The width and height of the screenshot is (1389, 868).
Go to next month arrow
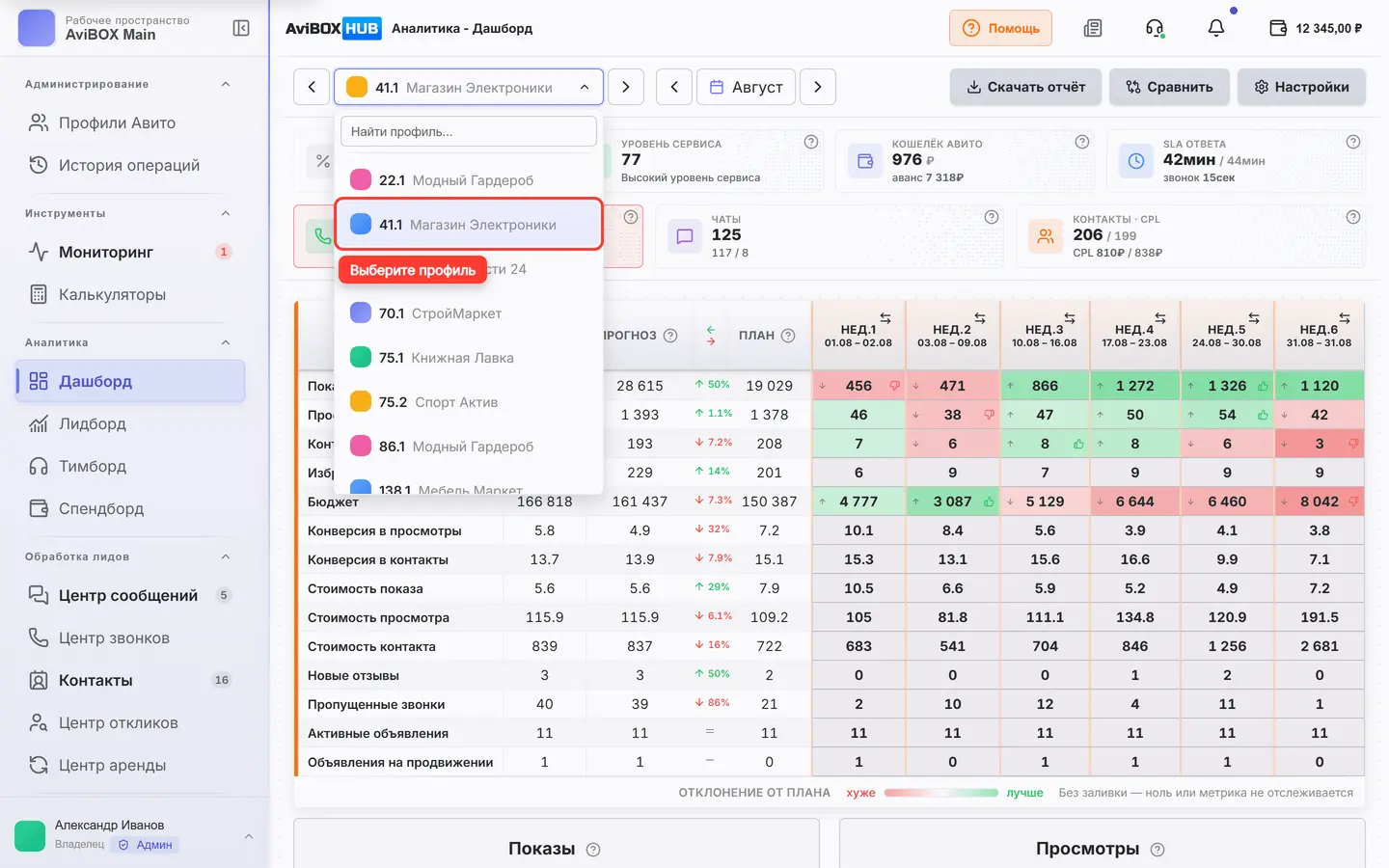pyautogui.click(x=818, y=87)
